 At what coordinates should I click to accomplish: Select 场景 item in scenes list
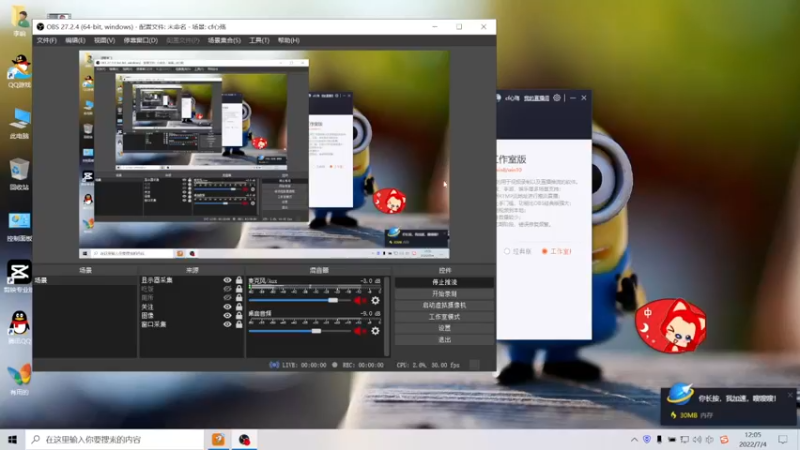point(85,280)
